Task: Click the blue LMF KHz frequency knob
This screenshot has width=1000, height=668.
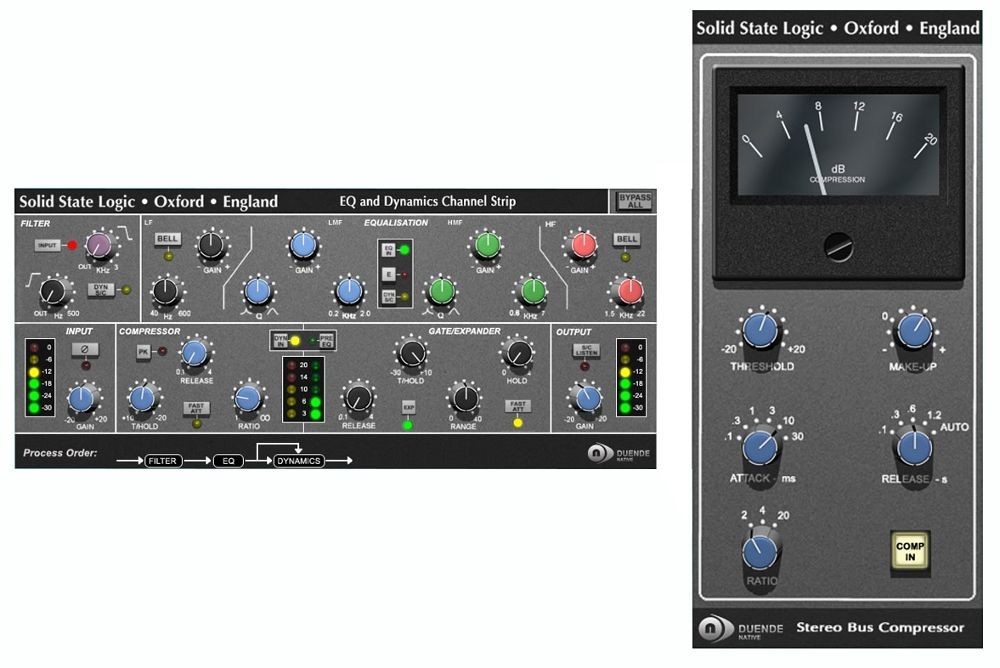Action: pyautogui.click(x=349, y=291)
